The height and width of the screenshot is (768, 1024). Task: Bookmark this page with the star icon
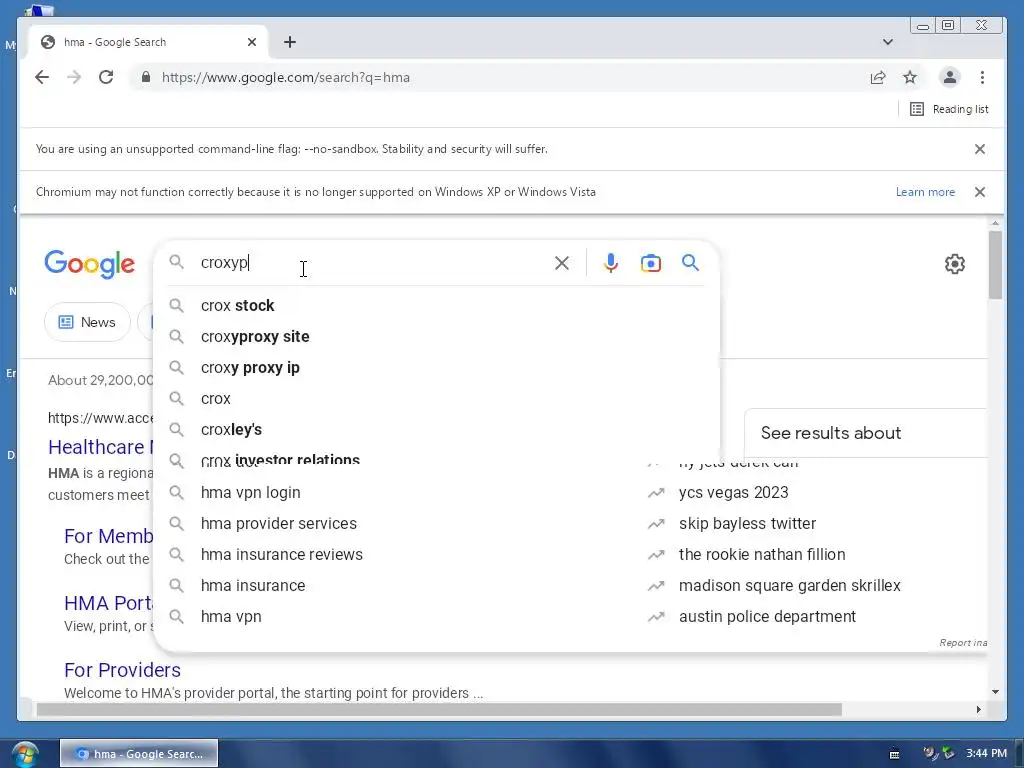click(x=910, y=77)
